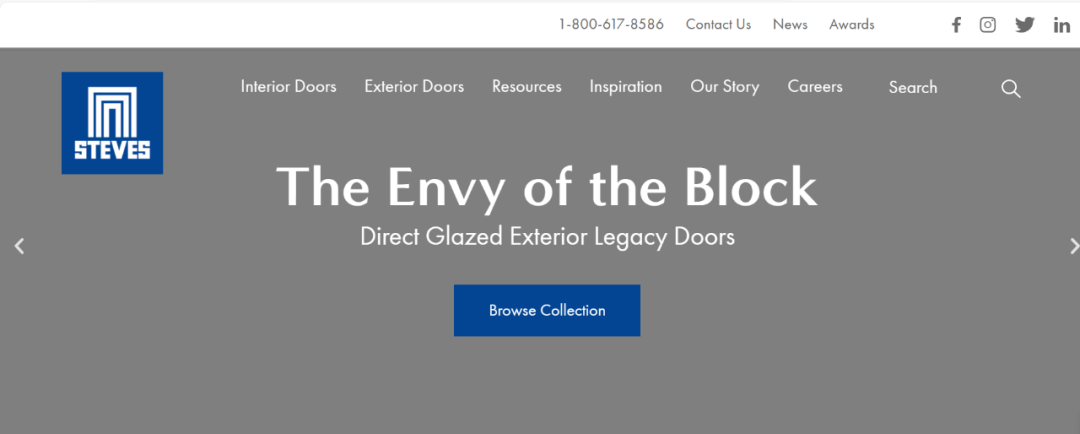The image size is (1080, 434).
Task: Open the Exterior Doors menu
Action: pyautogui.click(x=414, y=87)
